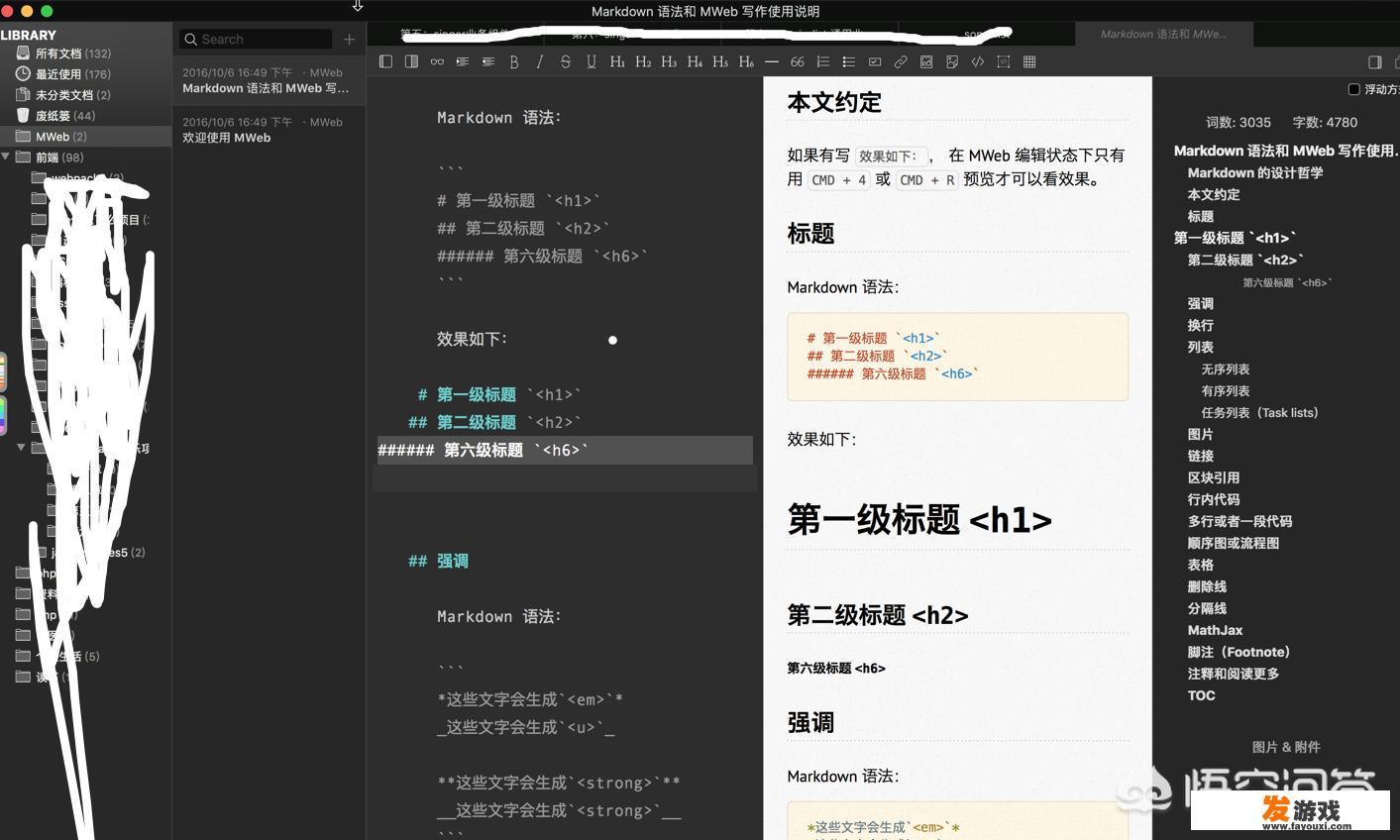1400x840 pixels.
Task: Toggle the document list panel icon
Action: [411, 61]
